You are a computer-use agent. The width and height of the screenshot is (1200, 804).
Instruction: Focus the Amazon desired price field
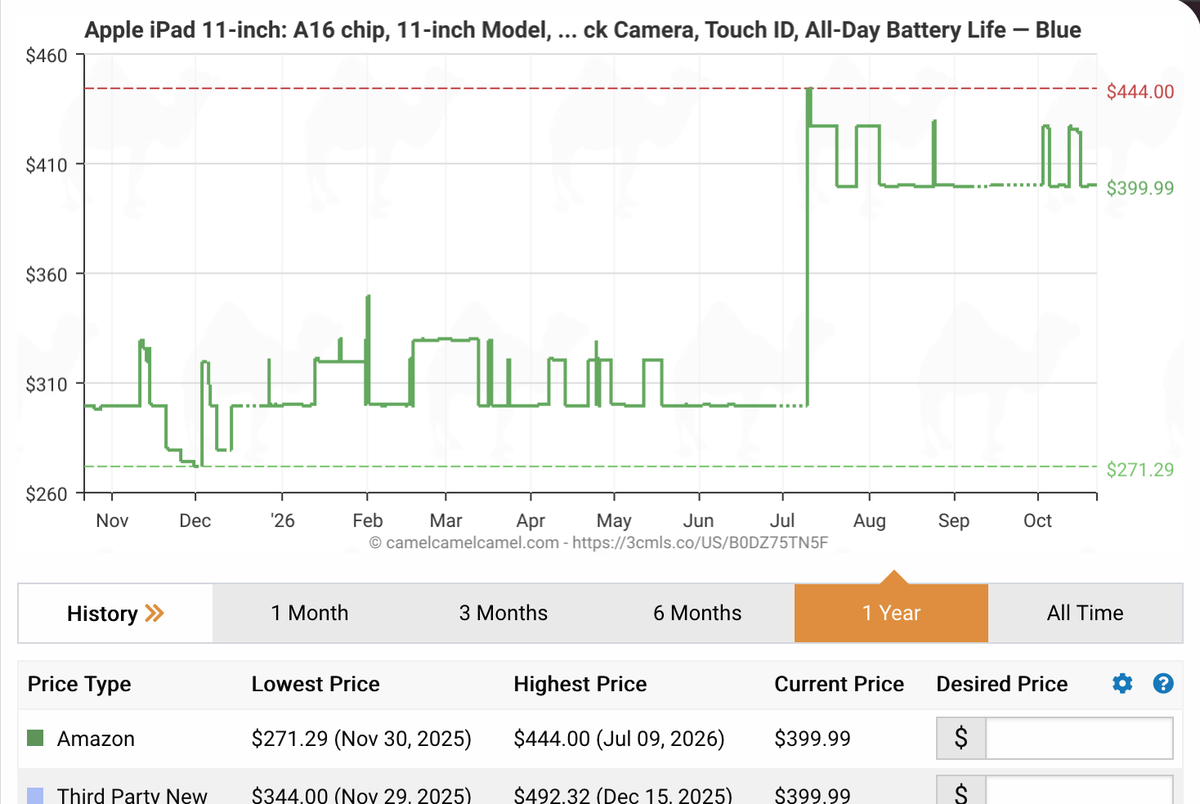pos(1079,739)
